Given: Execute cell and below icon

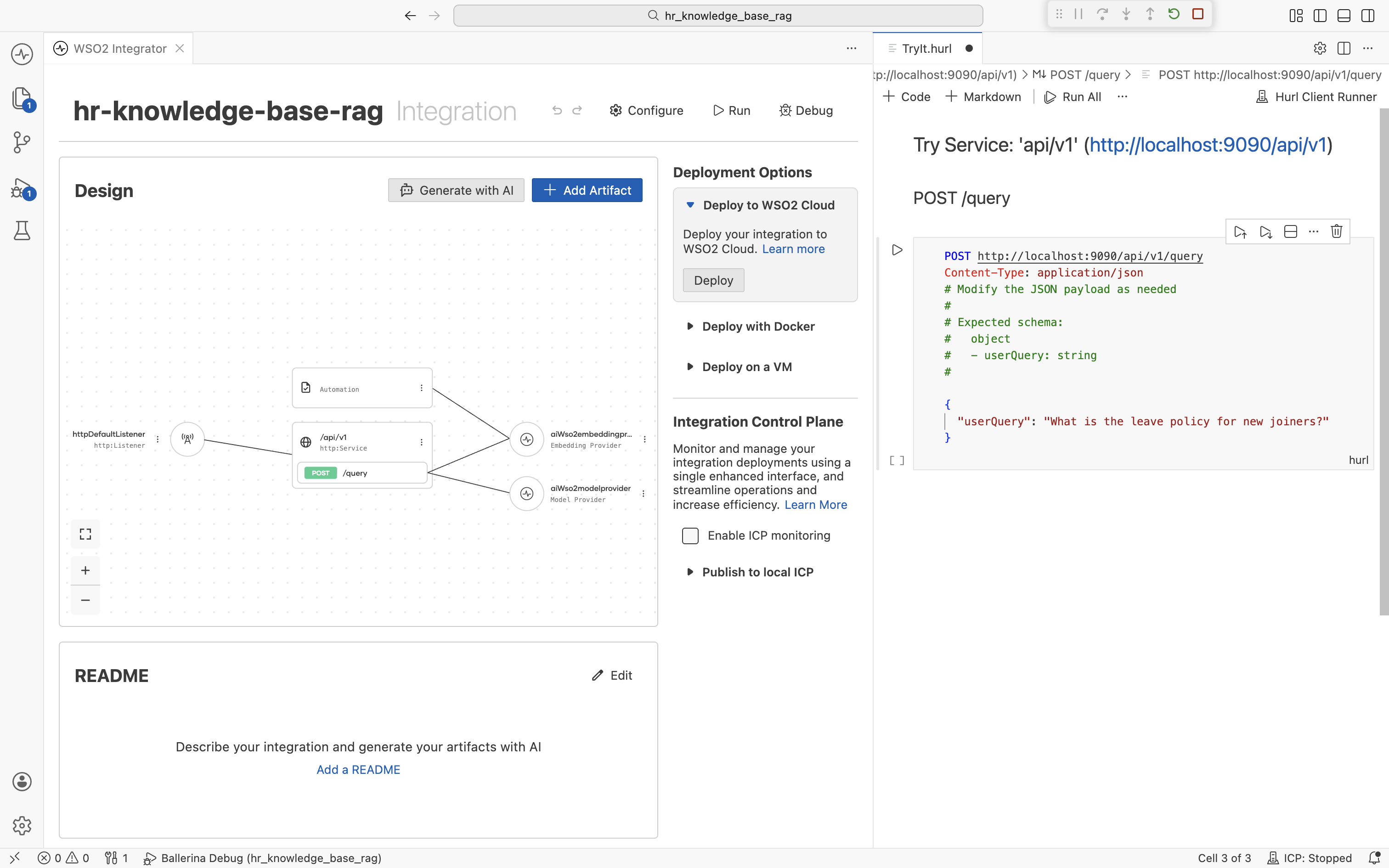Looking at the screenshot, I should click(1265, 232).
